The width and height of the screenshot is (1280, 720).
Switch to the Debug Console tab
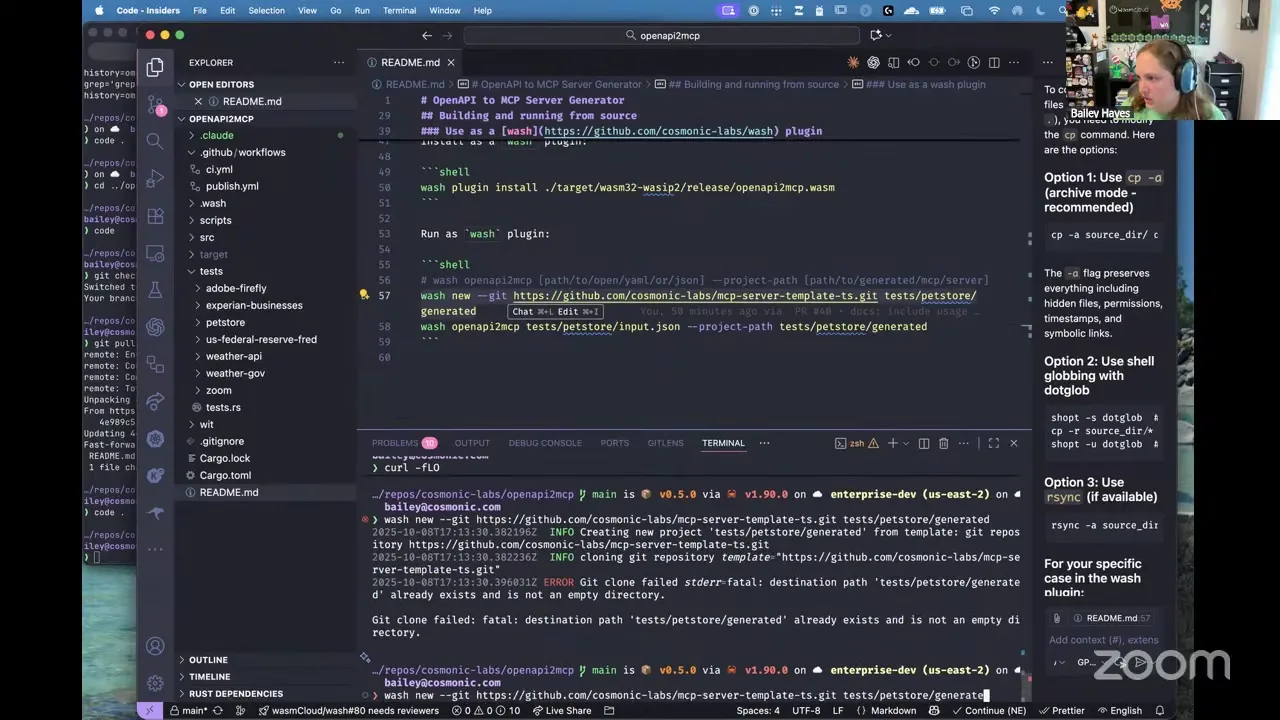pos(545,443)
